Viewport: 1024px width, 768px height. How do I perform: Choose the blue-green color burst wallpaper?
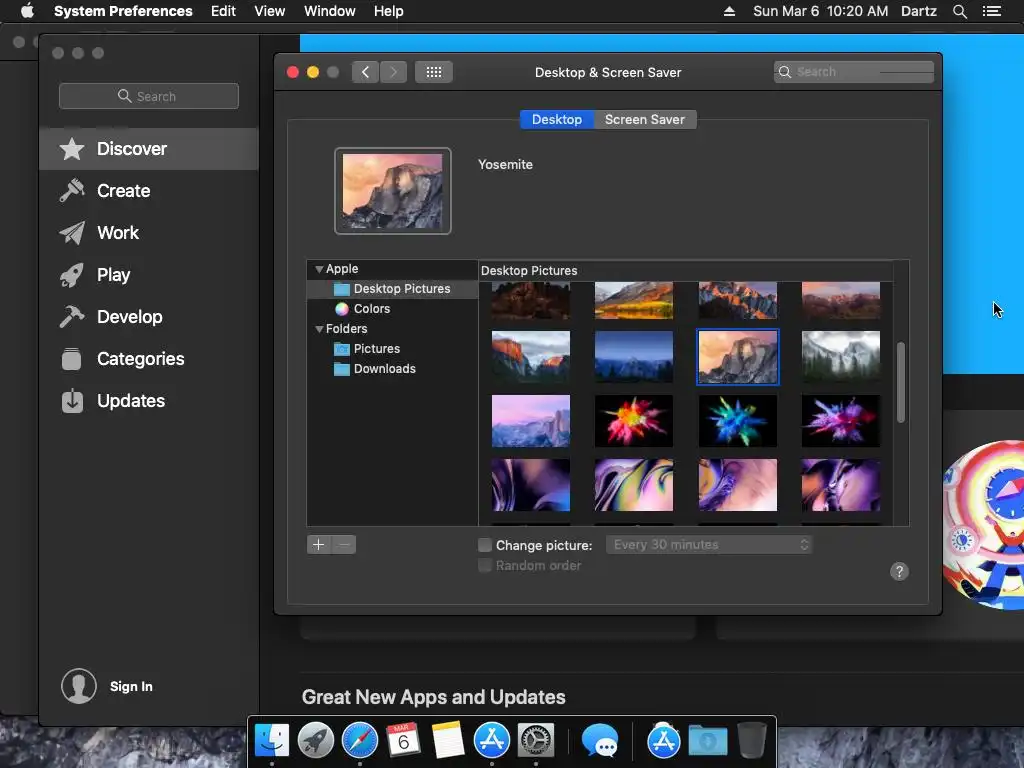(x=737, y=421)
